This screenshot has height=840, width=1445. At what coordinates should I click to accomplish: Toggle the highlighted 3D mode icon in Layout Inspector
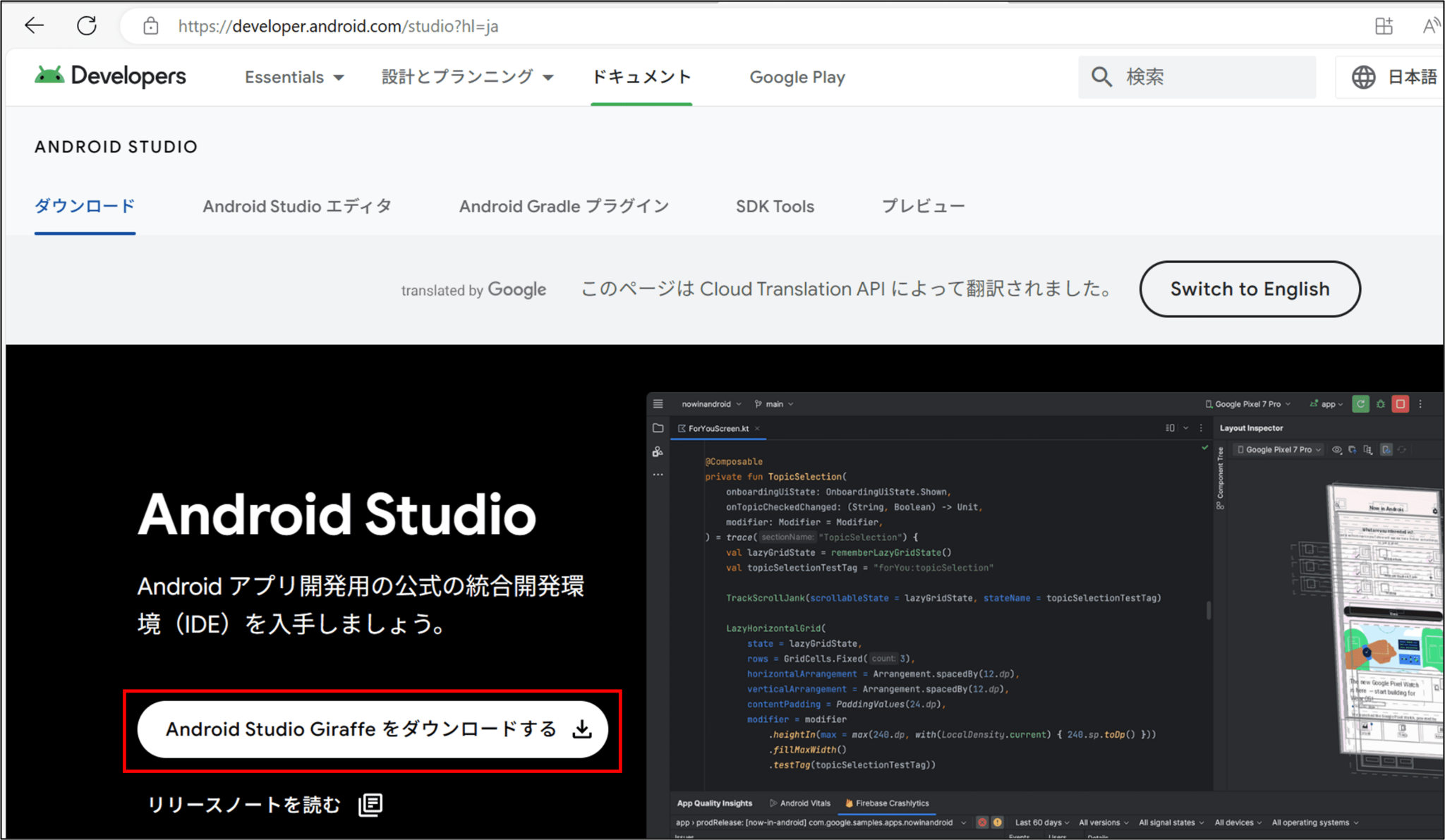(1386, 450)
